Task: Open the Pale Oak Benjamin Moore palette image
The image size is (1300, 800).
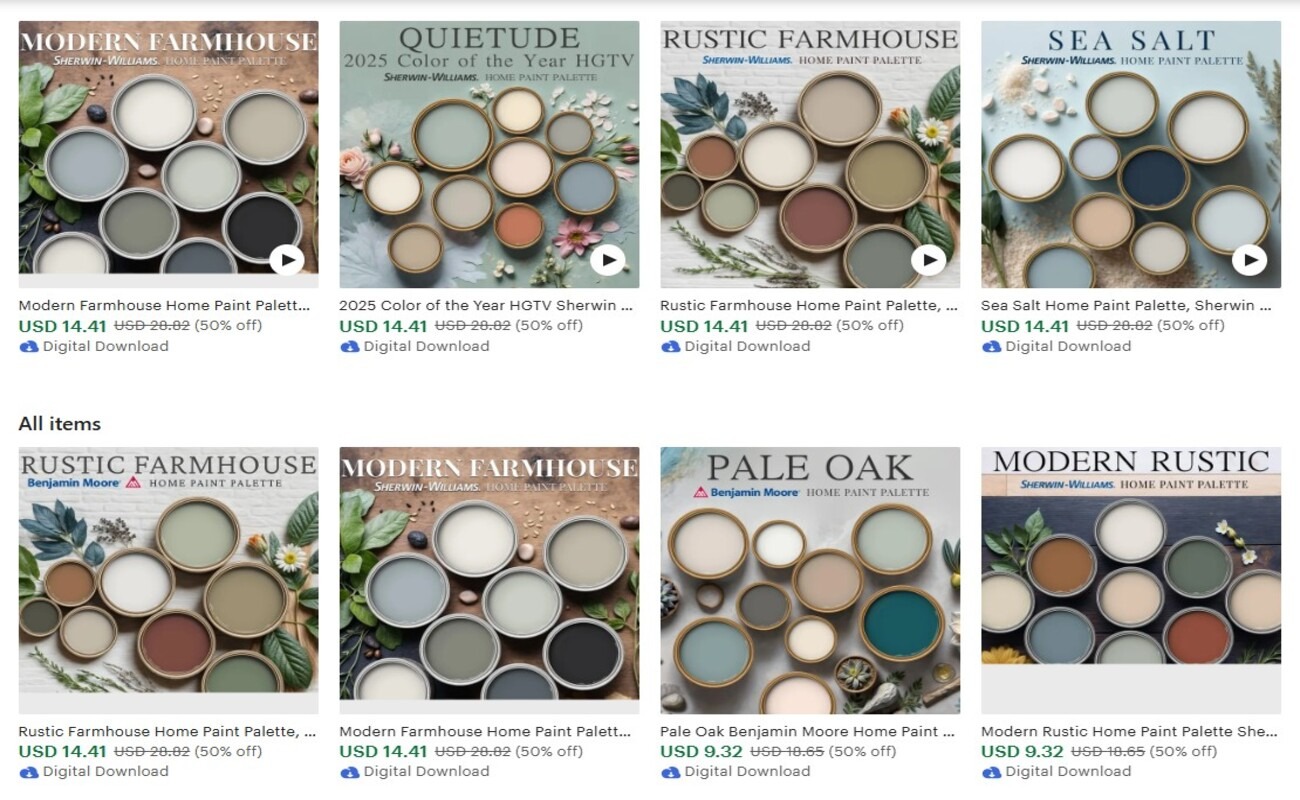Action: [x=810, y=580]
